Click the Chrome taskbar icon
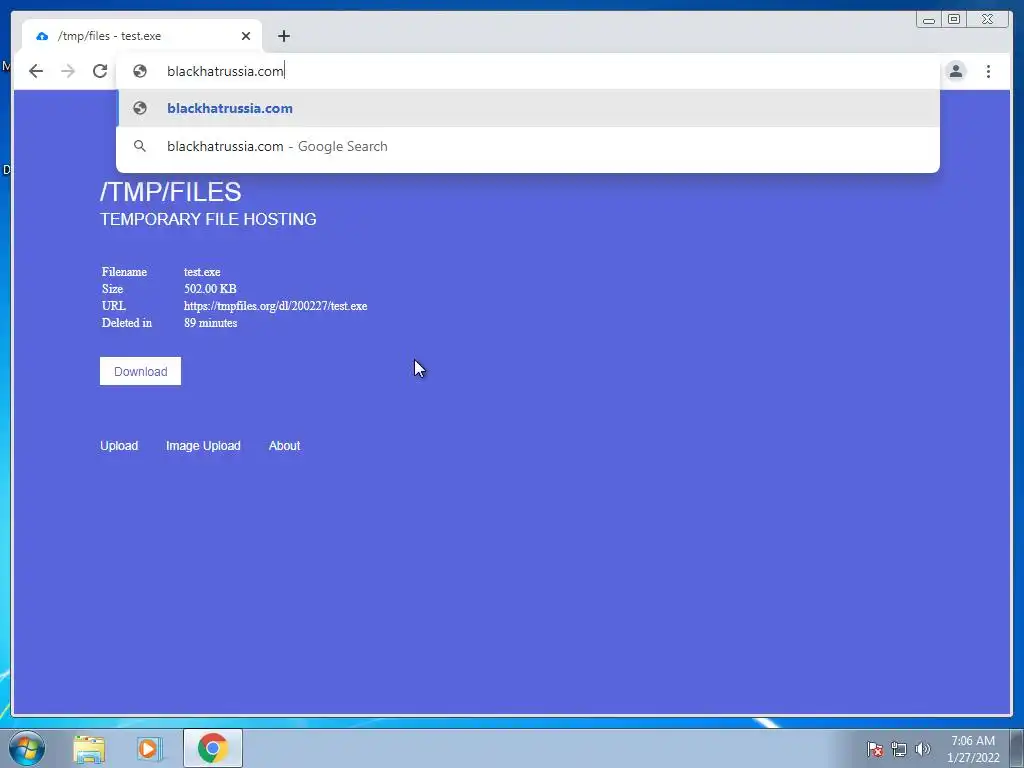The image size is (1024, 768). coord(213,748)
